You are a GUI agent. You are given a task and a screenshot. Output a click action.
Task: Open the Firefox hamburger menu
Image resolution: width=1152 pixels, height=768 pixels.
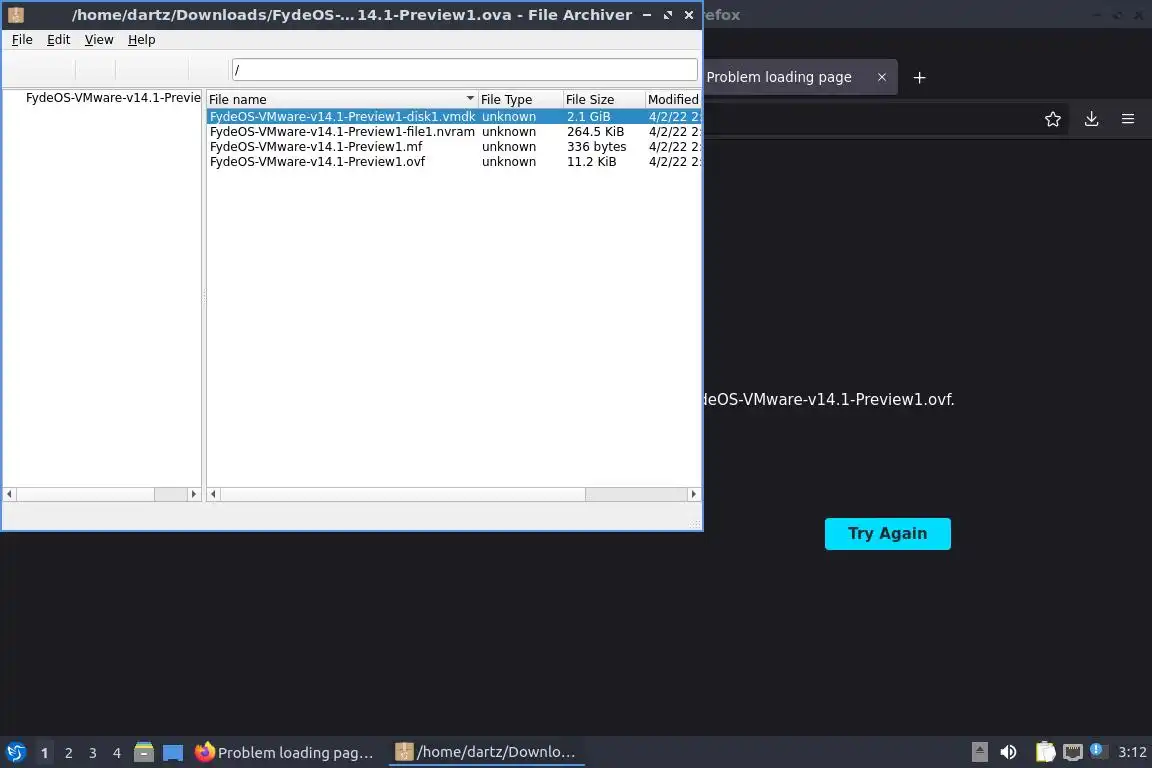[1128, 119]
